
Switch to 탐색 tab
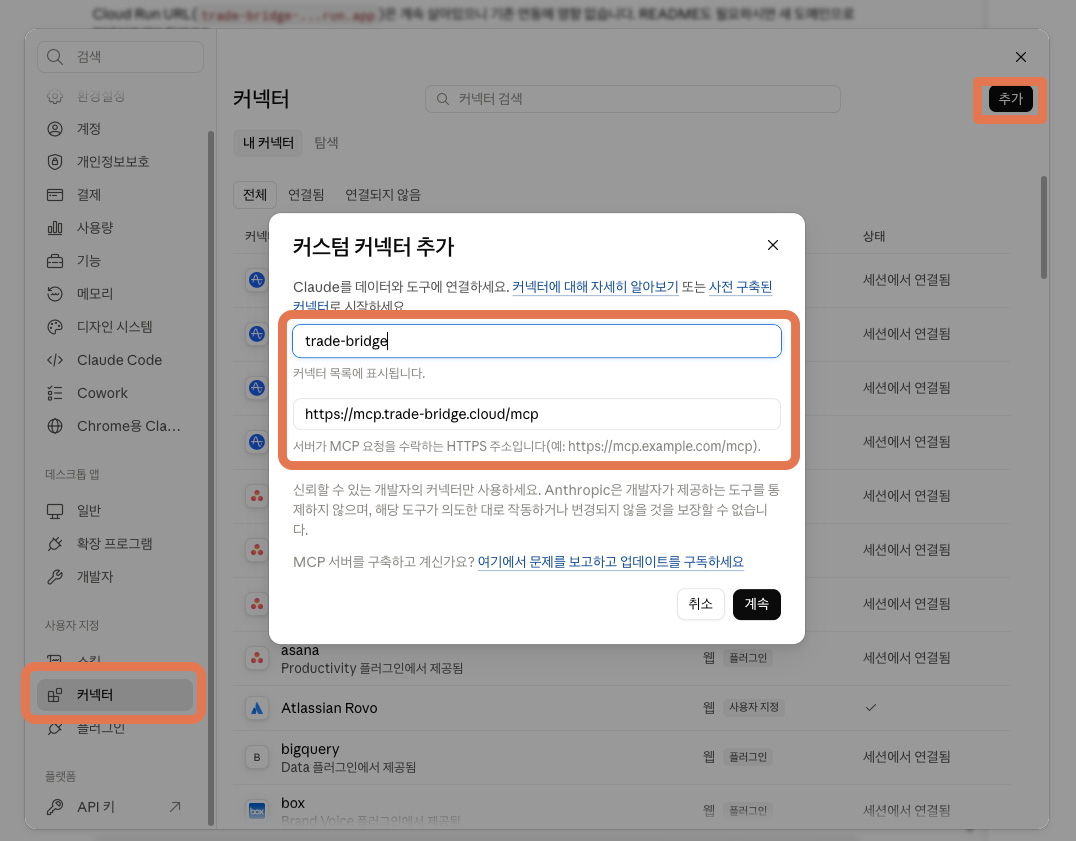[326, 143]
